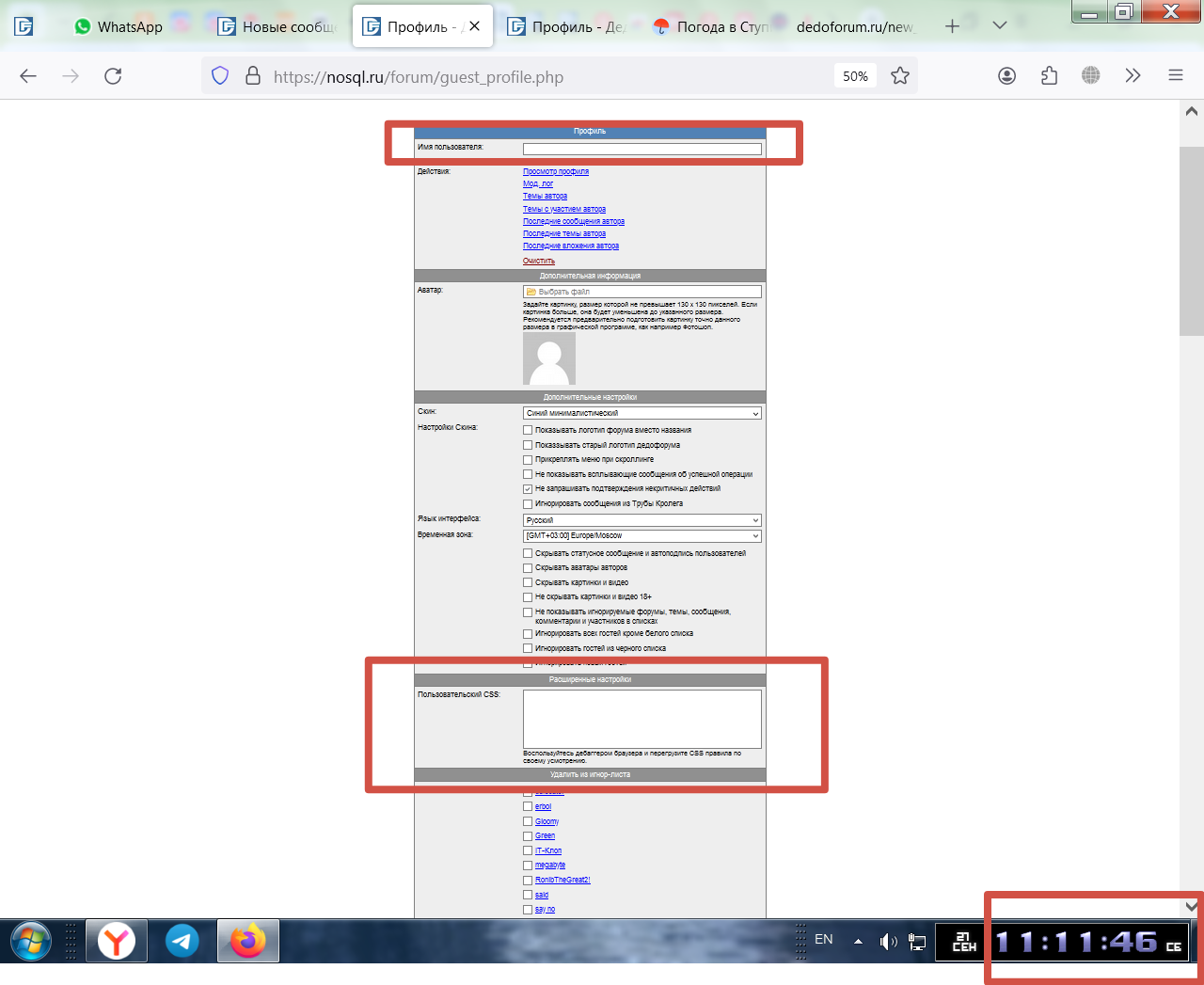This screenshot has height=985, width=1204.
Task: Expand the Язык интерфейса dropdown
Action: (642, 520)
